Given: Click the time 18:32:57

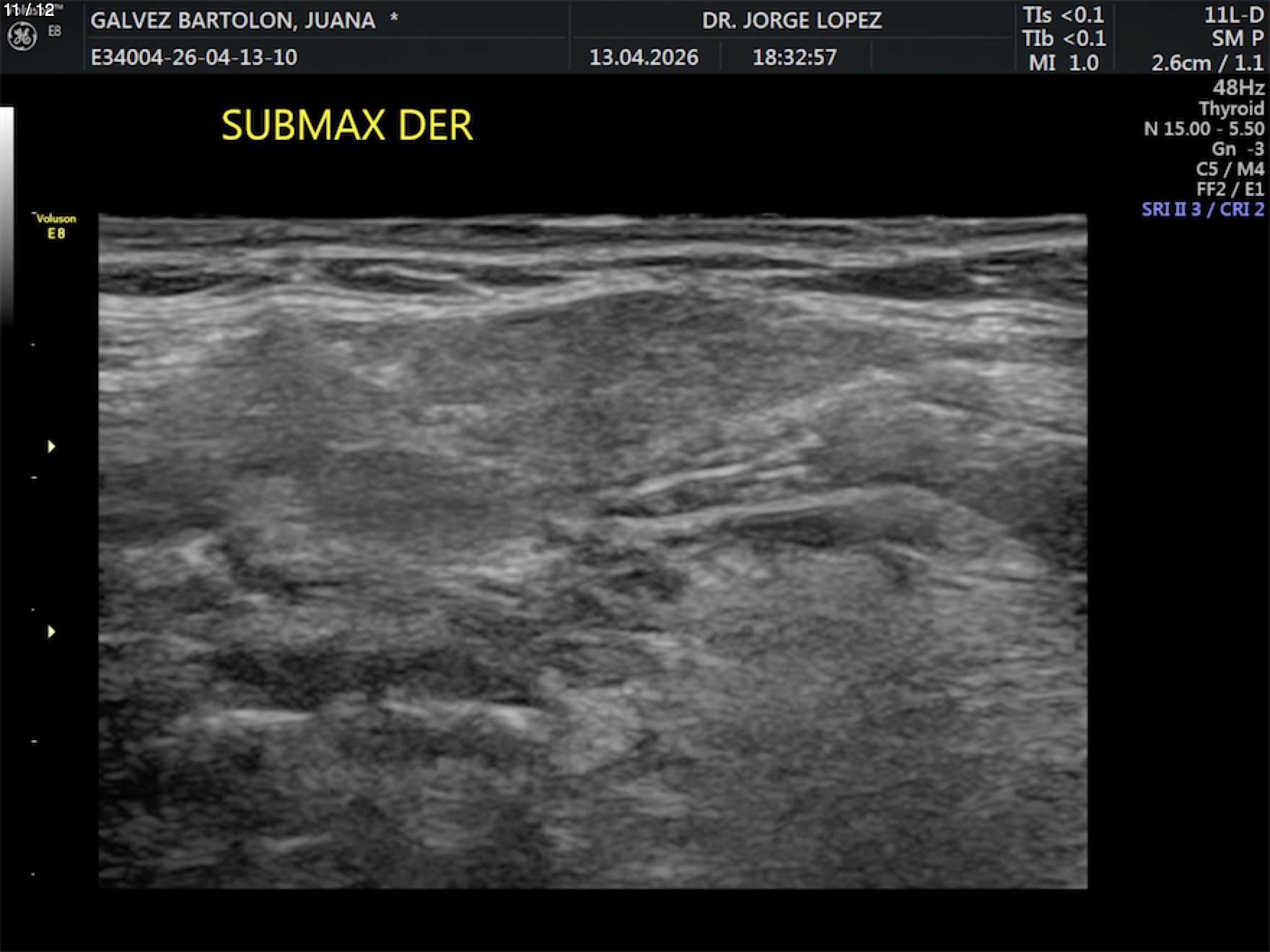Looking at the screenshot, I should tap(794, 57).
